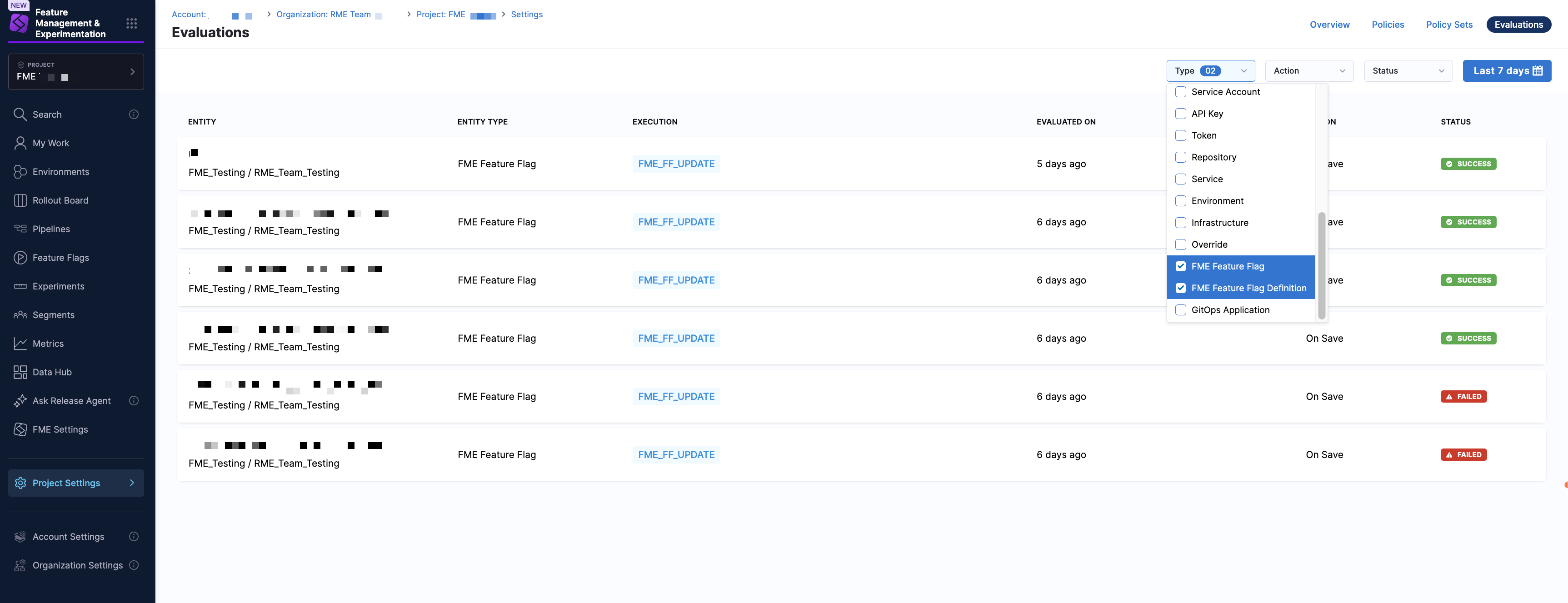Viewport: 1568px width, 603px height.
Task: Check the GitOps Application checkbox
Action: pyautogui.click(x=1180, y=310)
